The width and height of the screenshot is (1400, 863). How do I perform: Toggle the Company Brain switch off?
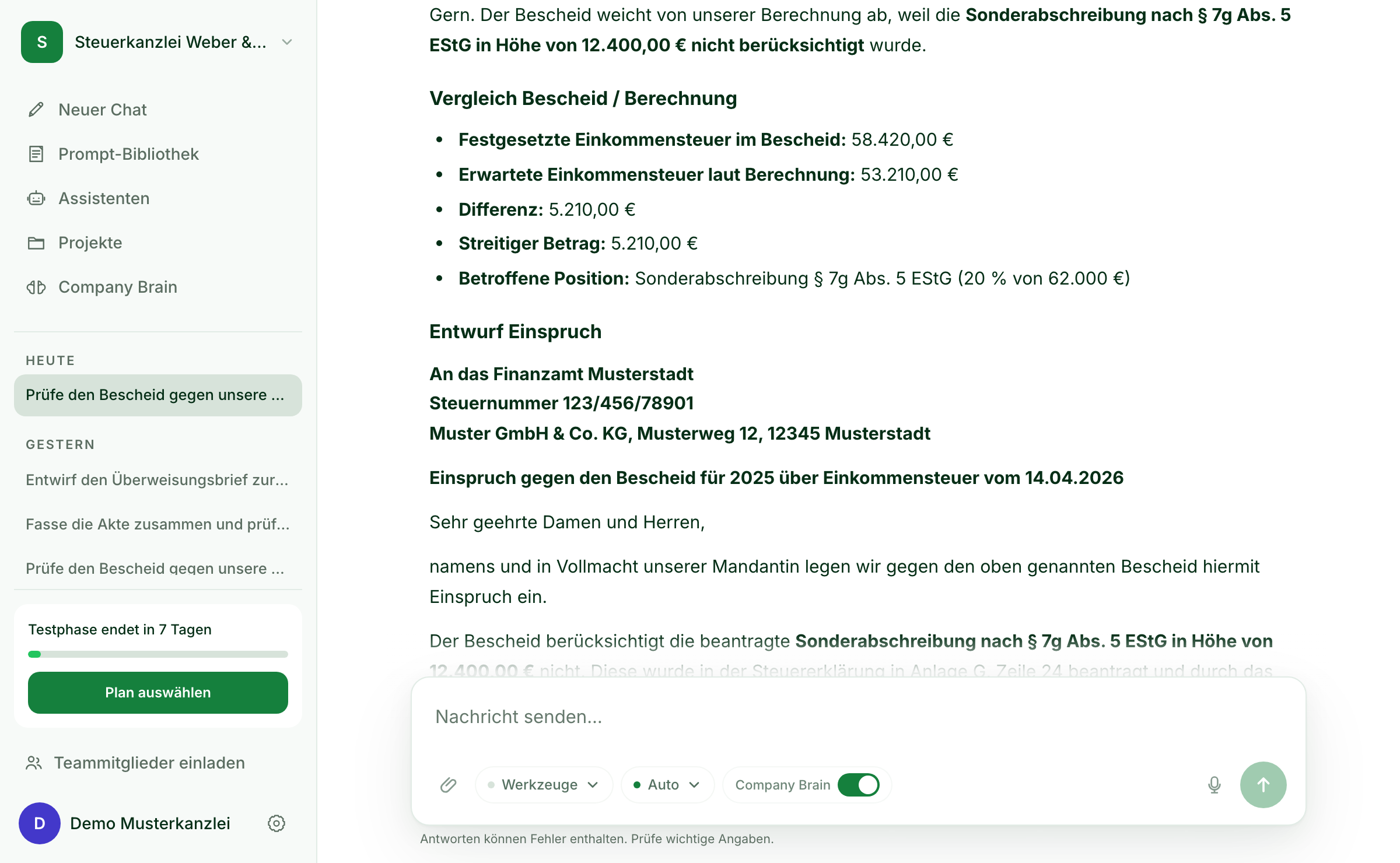858,785
